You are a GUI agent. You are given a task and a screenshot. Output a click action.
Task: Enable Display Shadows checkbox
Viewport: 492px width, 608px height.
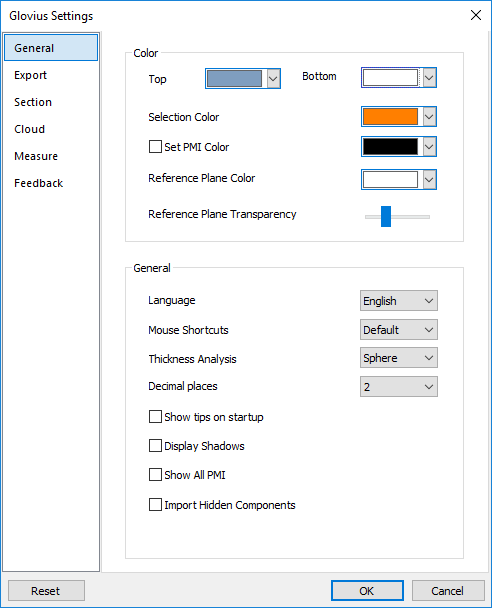click(155, 446)
